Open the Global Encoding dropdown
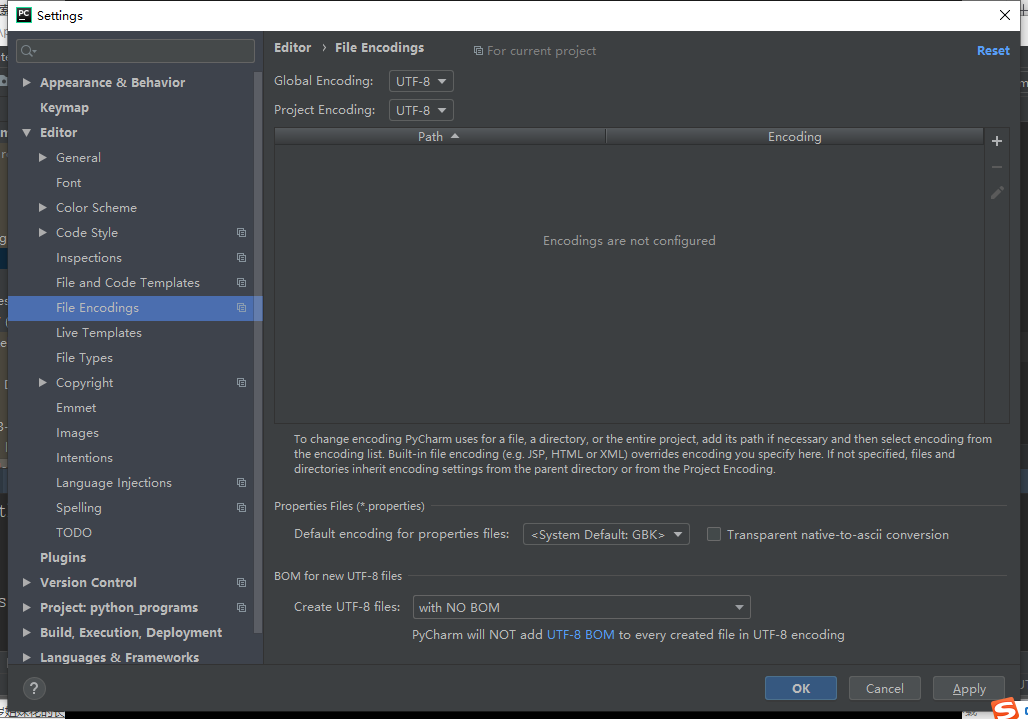 (x=421, y=81)
